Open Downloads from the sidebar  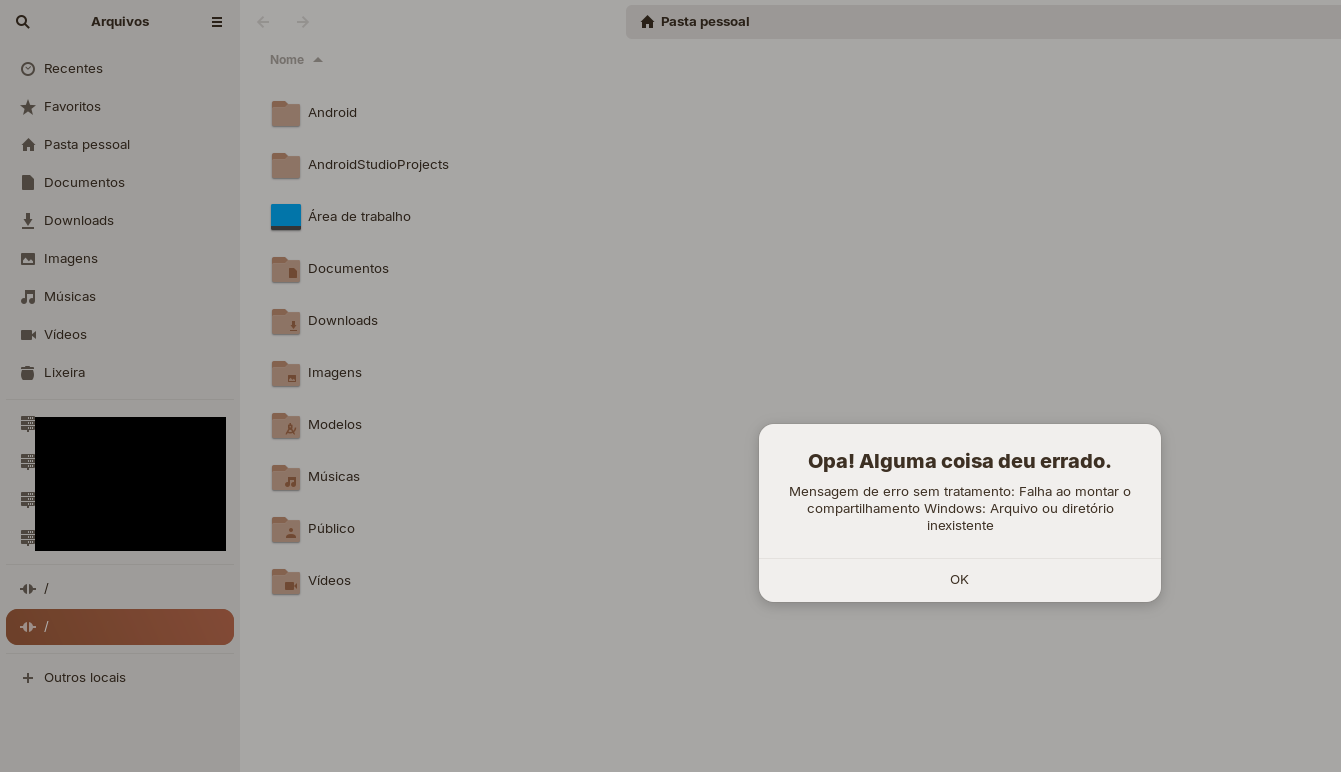tap(78, 221)
